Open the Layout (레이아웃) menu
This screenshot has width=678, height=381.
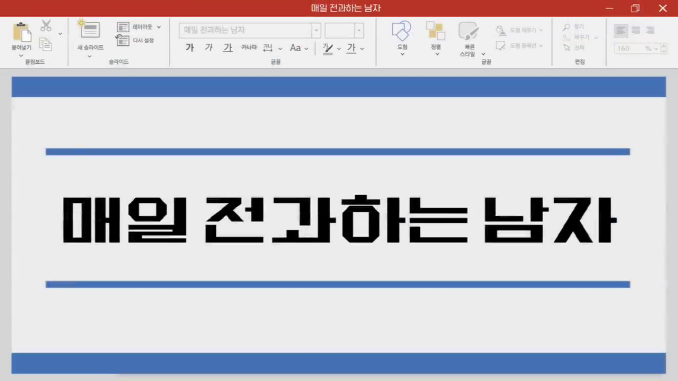139,27
